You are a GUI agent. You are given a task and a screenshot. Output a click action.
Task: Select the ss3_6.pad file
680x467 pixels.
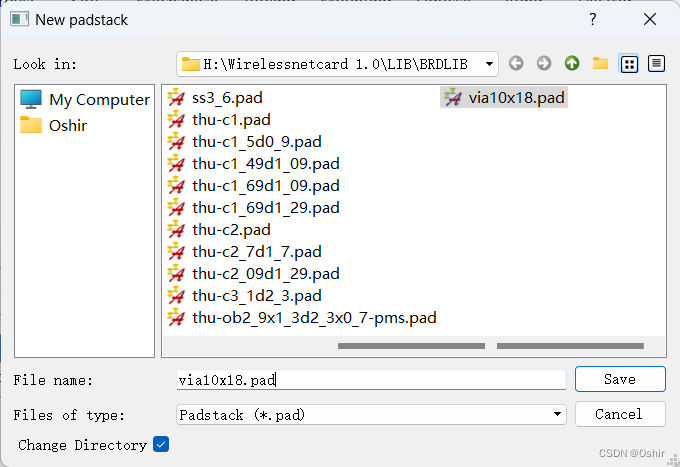pos(227,98)
